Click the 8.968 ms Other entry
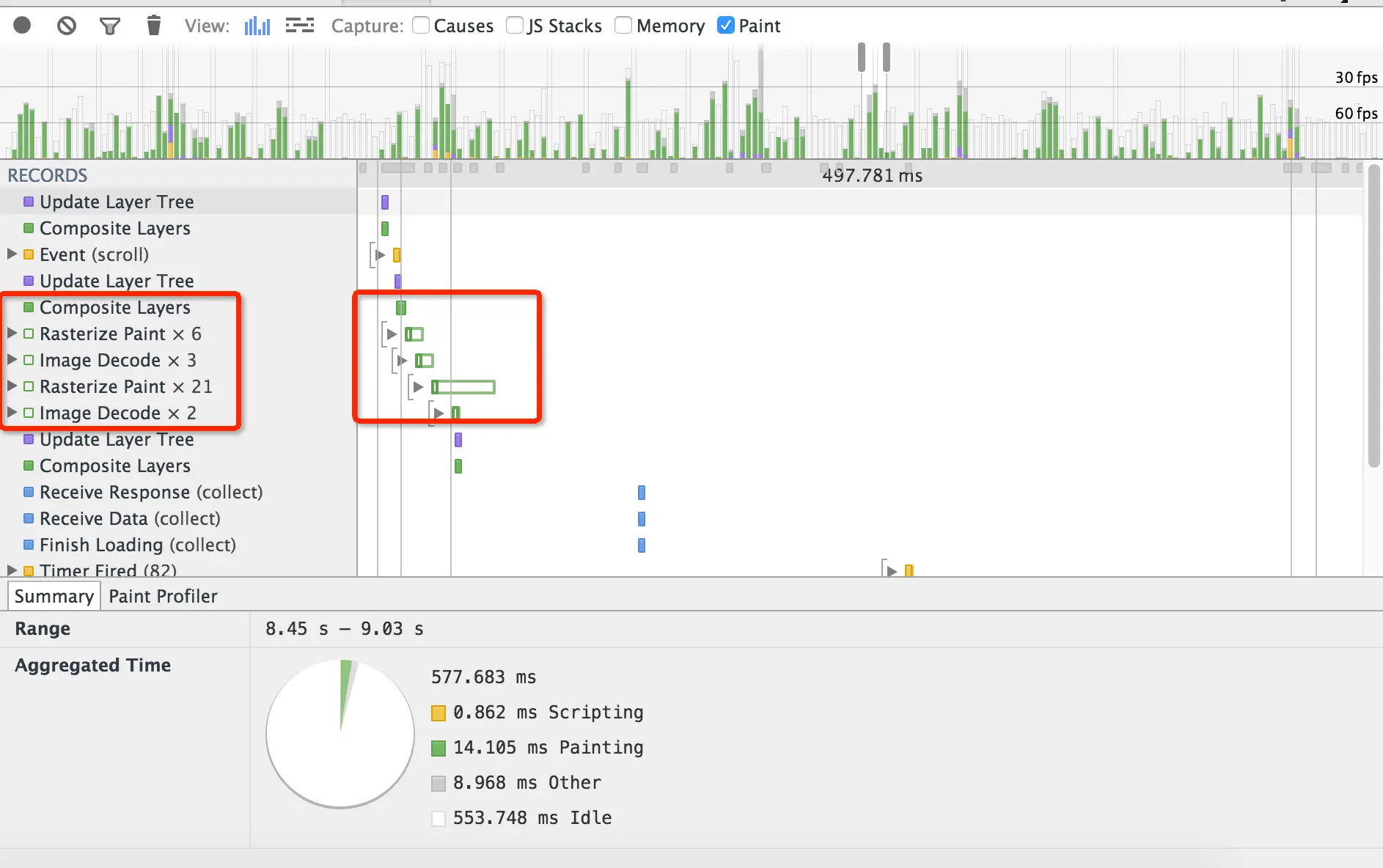 tap(516, 783)
